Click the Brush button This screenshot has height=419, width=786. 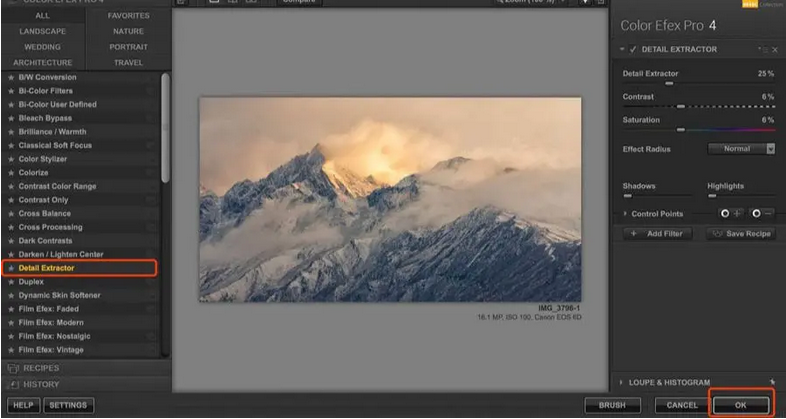[x=612, y=405]
